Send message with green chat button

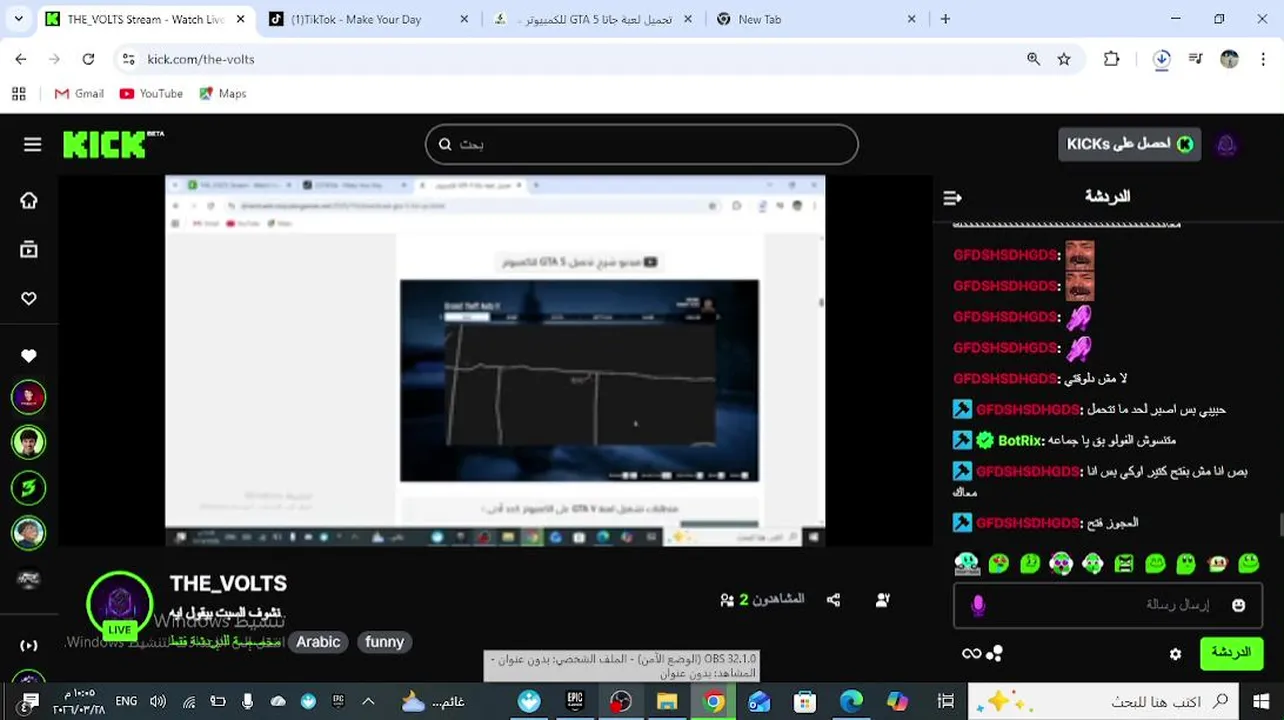[1231, 653]
